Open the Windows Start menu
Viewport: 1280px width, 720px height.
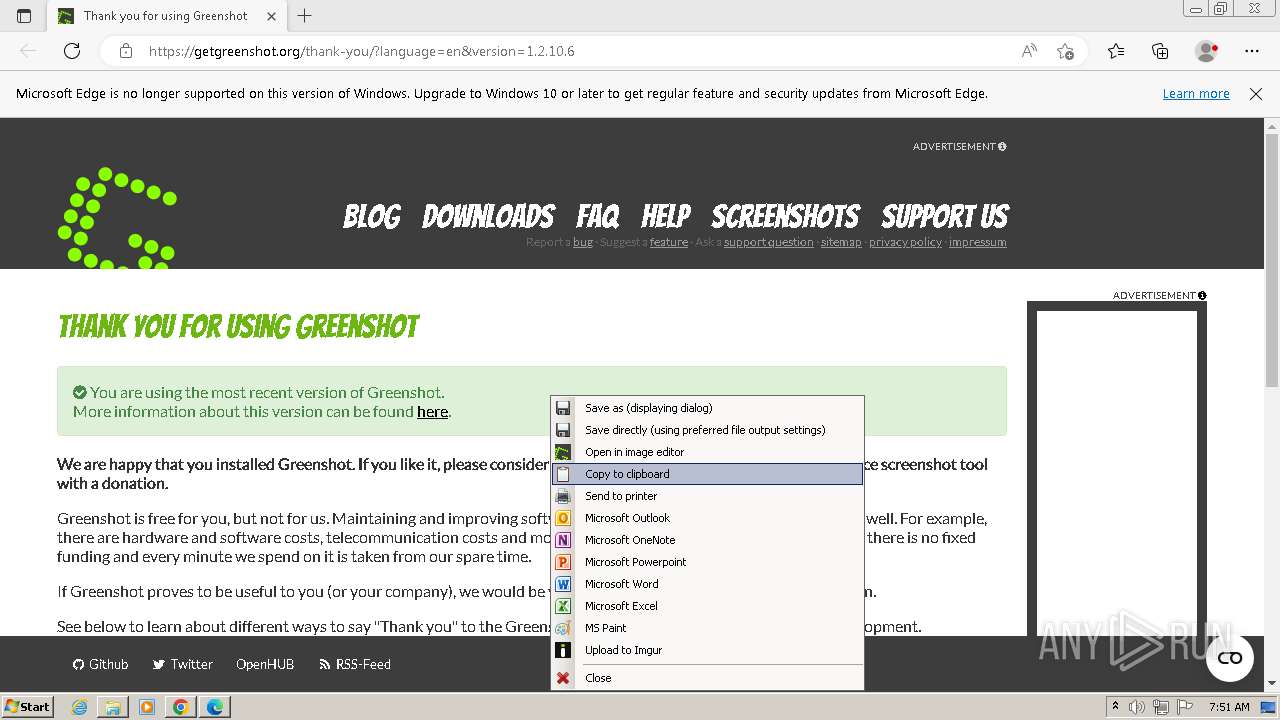(28, 706)
